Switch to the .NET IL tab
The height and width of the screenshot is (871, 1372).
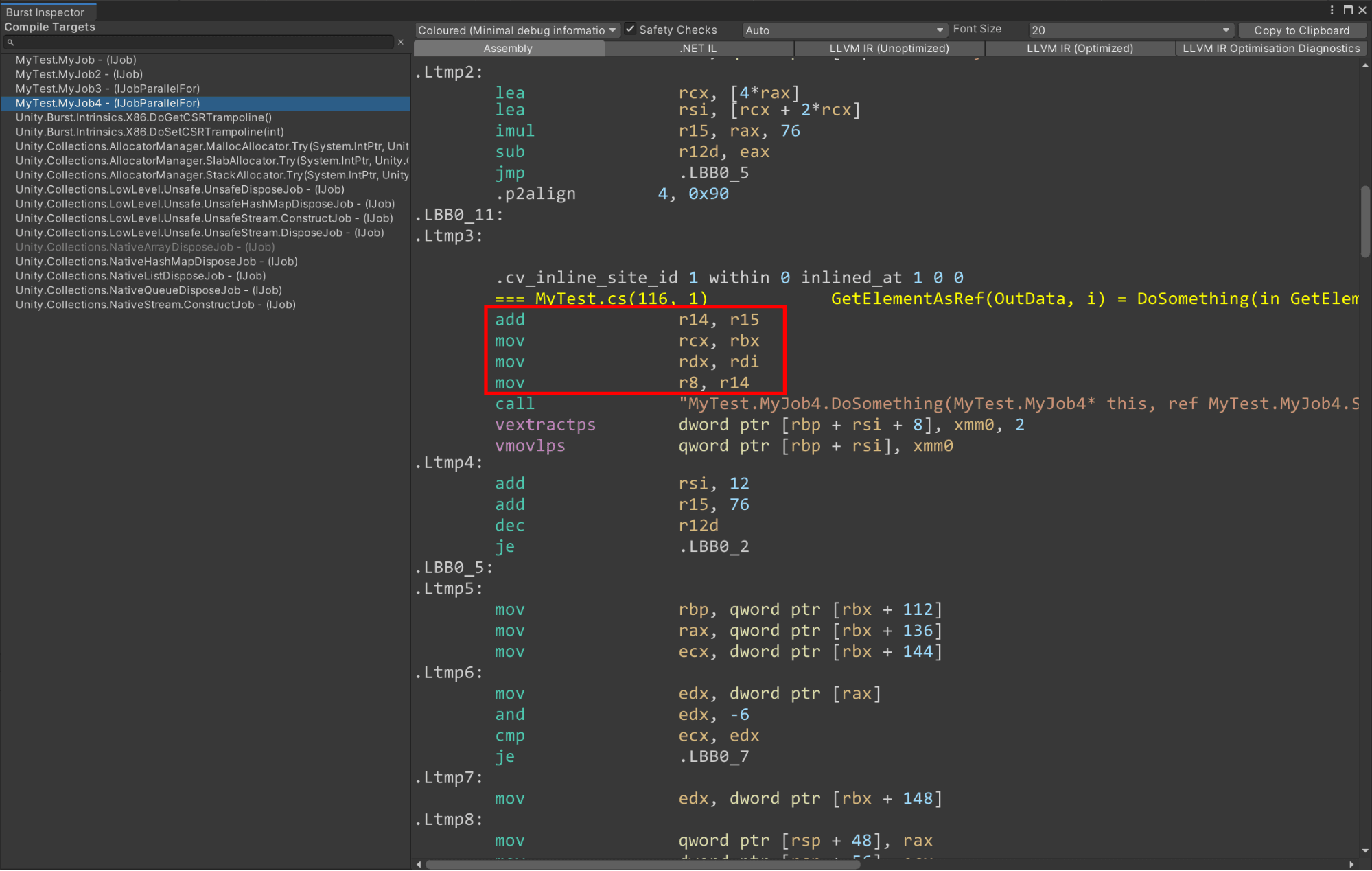699,48
